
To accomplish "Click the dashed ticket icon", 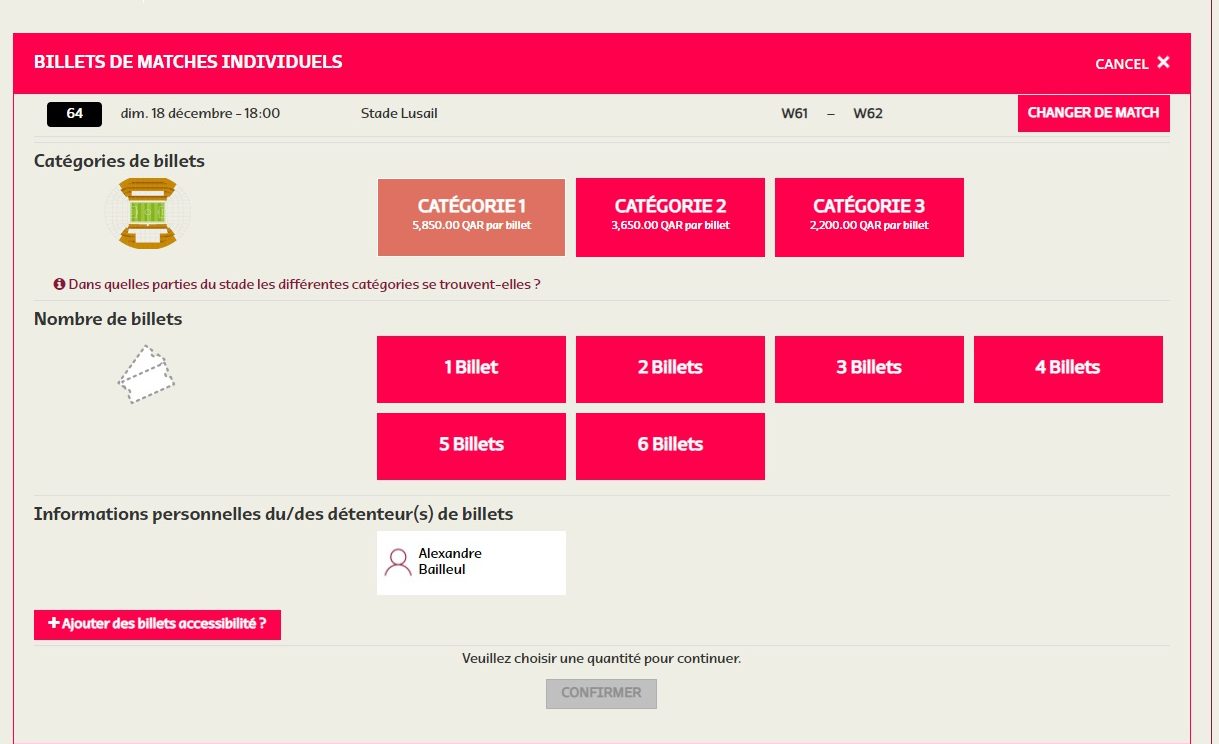I will [146, 375].
